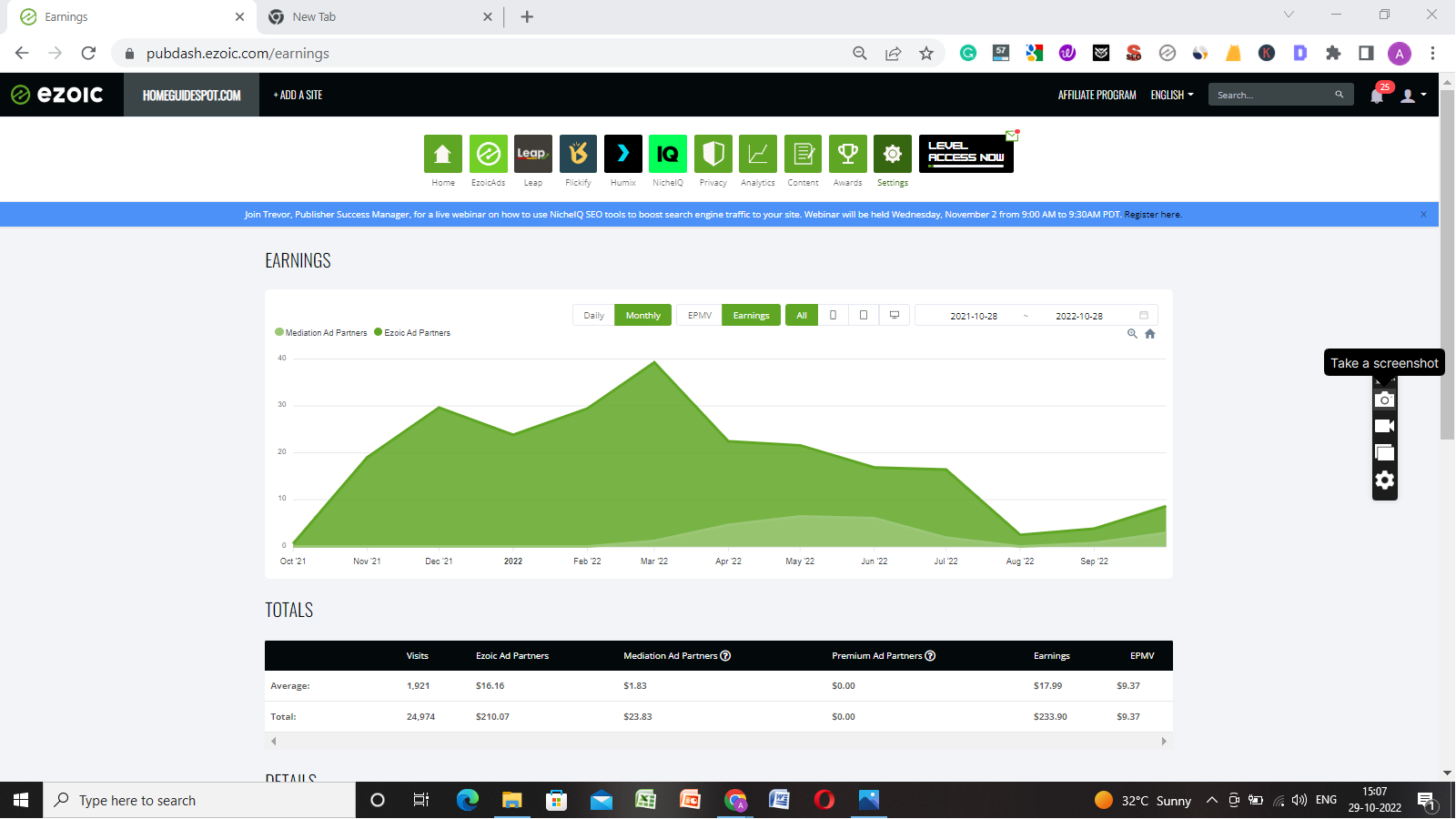Open the Windows Start menu
This screenshot has width=1456, height=819.
tap(21, 800)
